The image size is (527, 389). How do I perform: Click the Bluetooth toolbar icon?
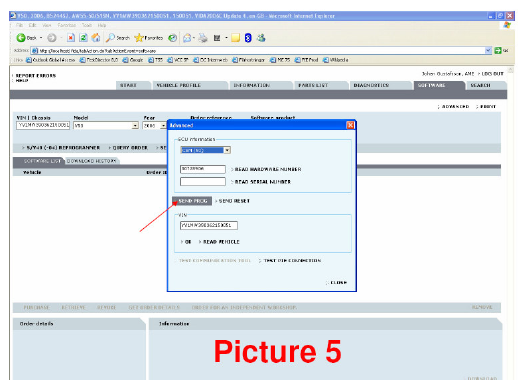(248, 38)
